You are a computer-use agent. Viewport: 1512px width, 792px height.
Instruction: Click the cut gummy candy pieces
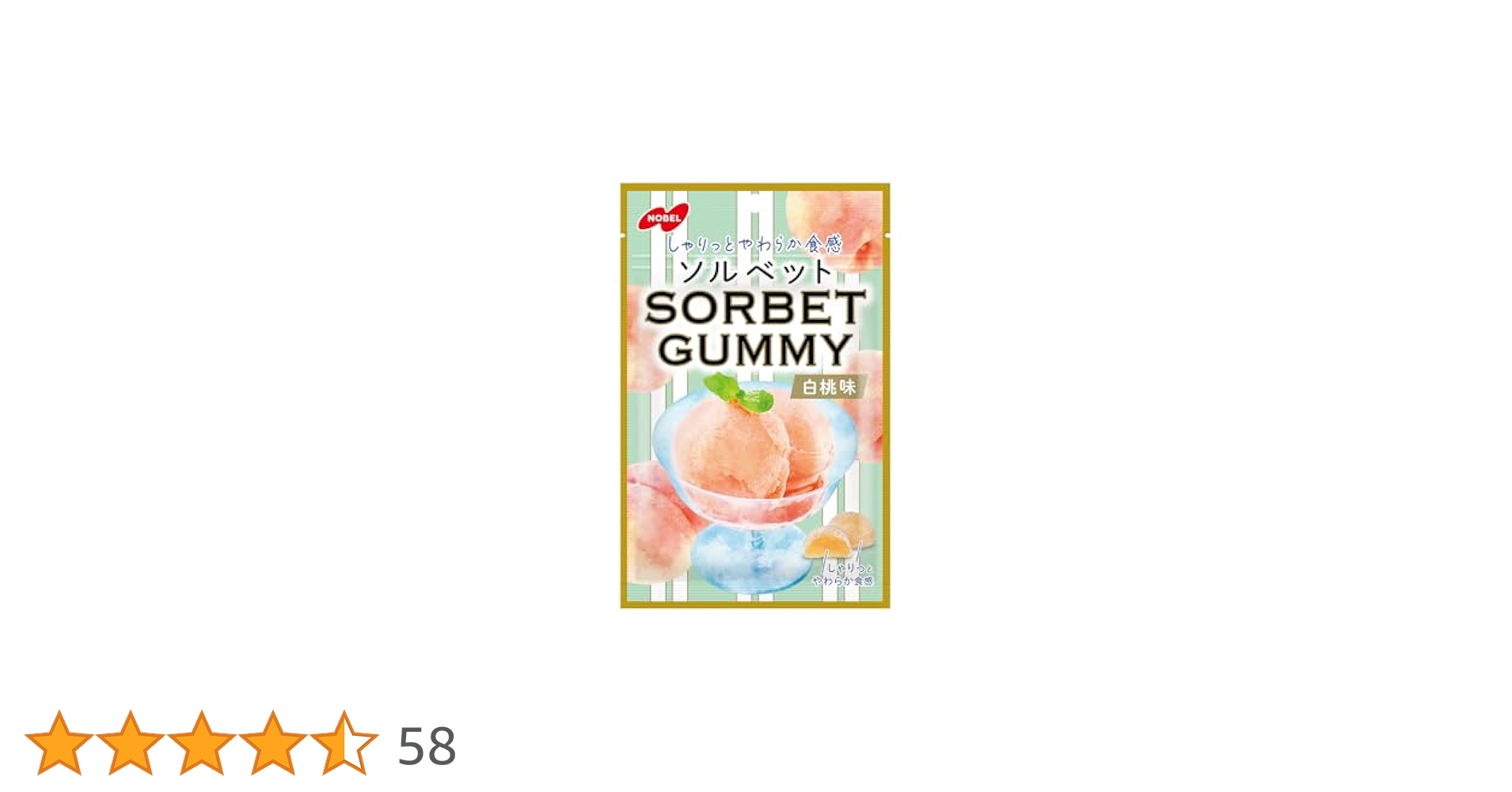tap(839, 537)
